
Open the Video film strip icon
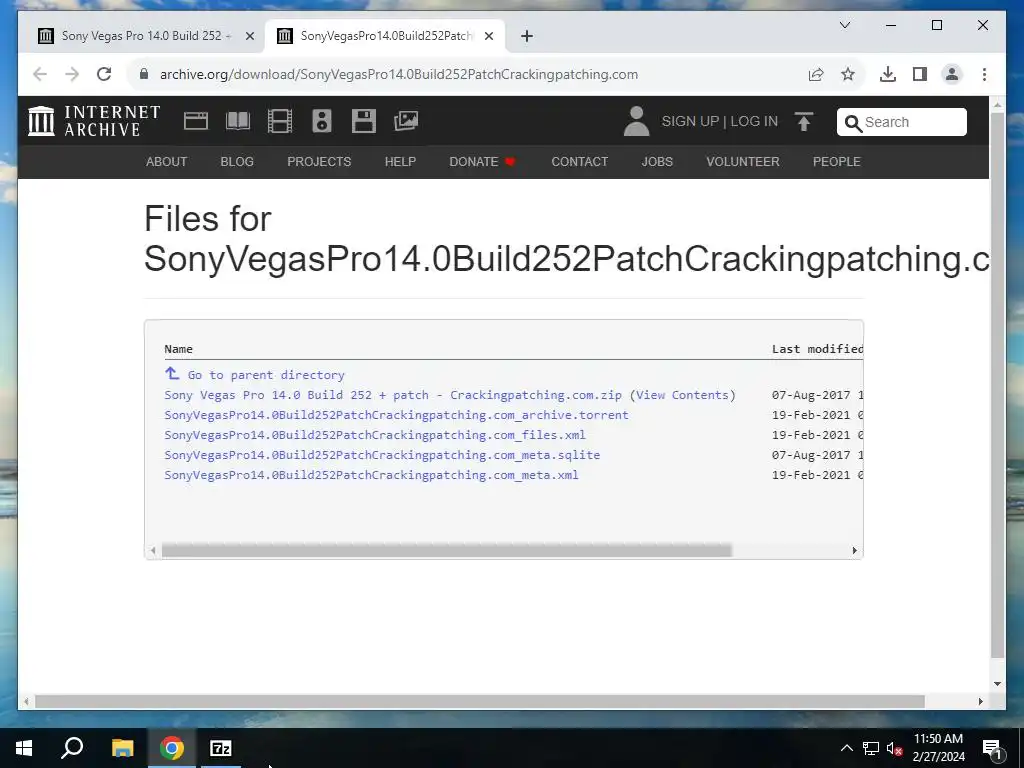click(280, 121)
